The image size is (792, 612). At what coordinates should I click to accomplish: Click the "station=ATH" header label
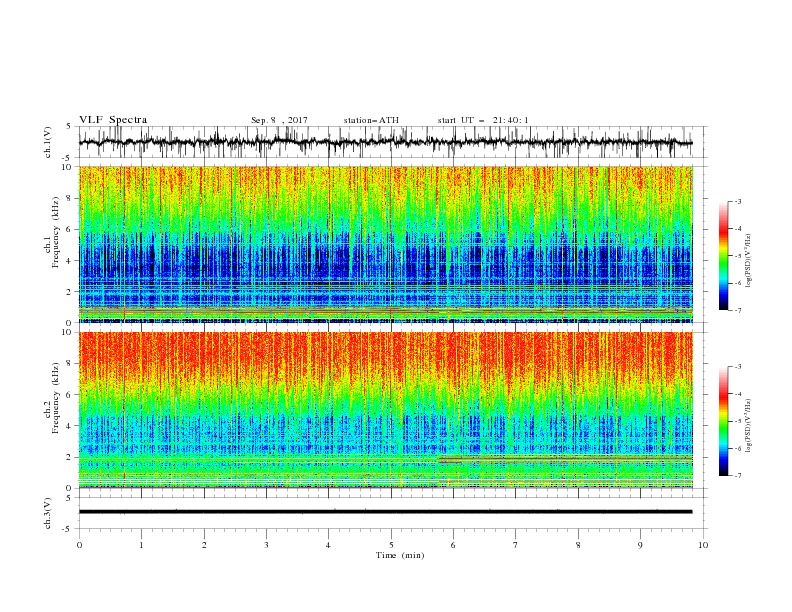(x=371, y=120)
